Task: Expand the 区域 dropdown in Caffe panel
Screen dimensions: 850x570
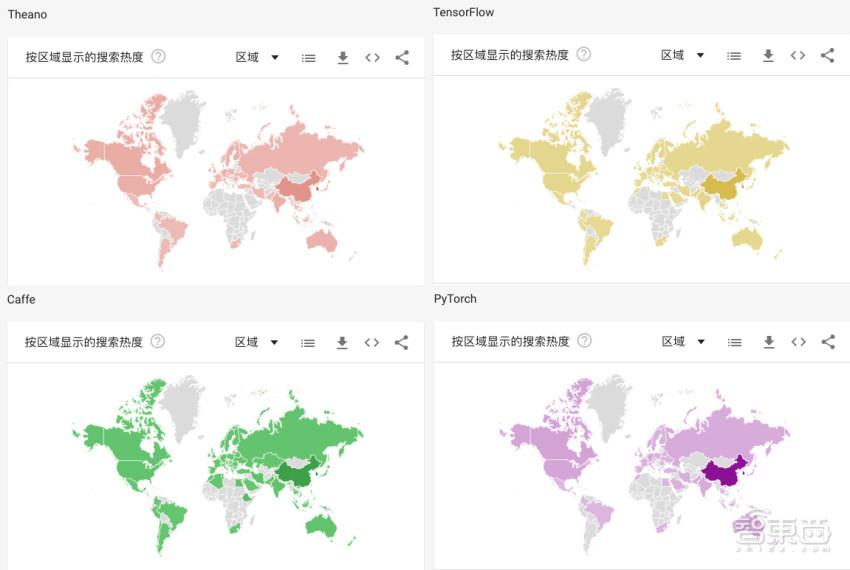Action: click(257, 343)
